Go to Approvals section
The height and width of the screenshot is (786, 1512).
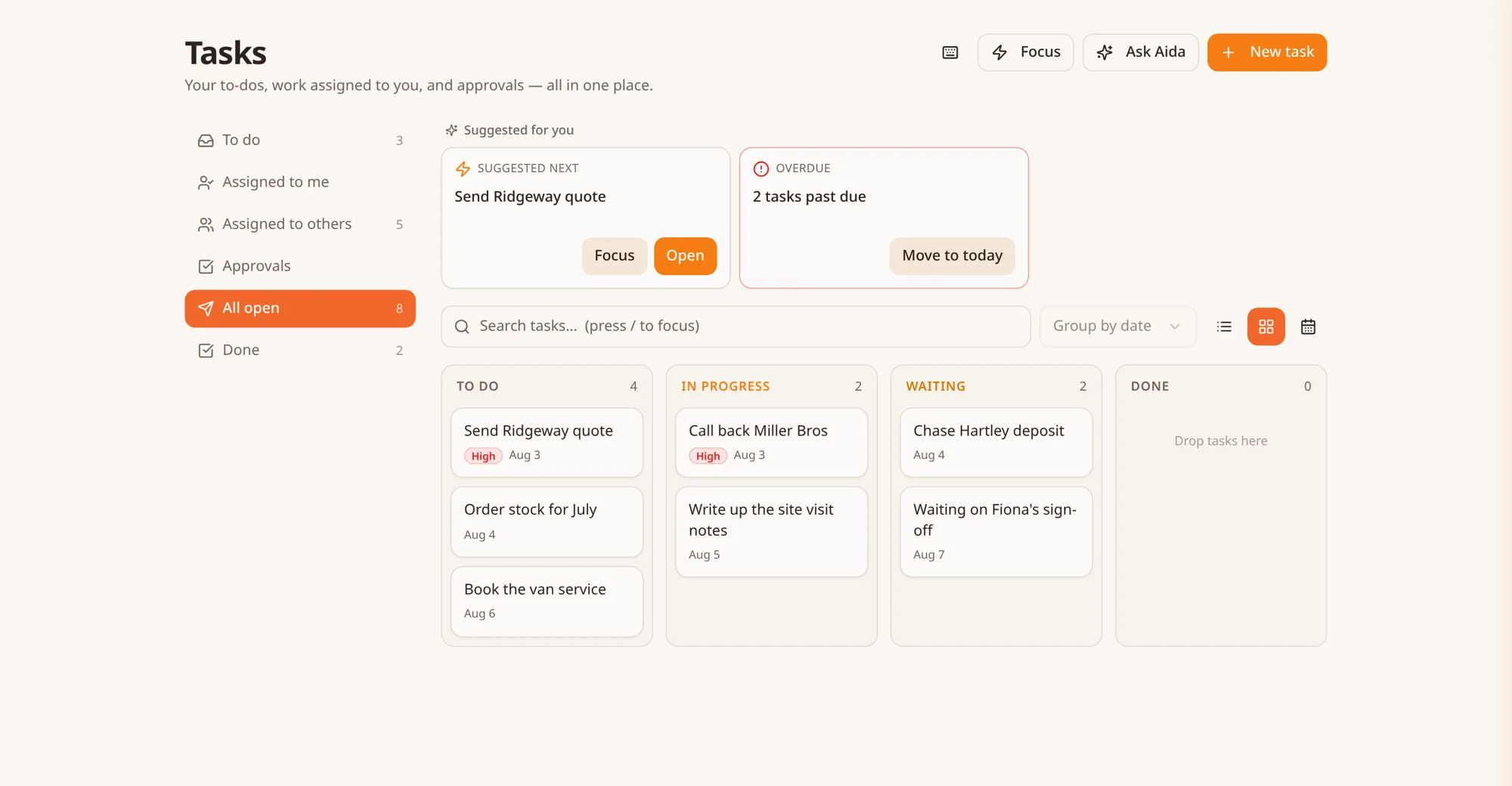coord(300,266)
